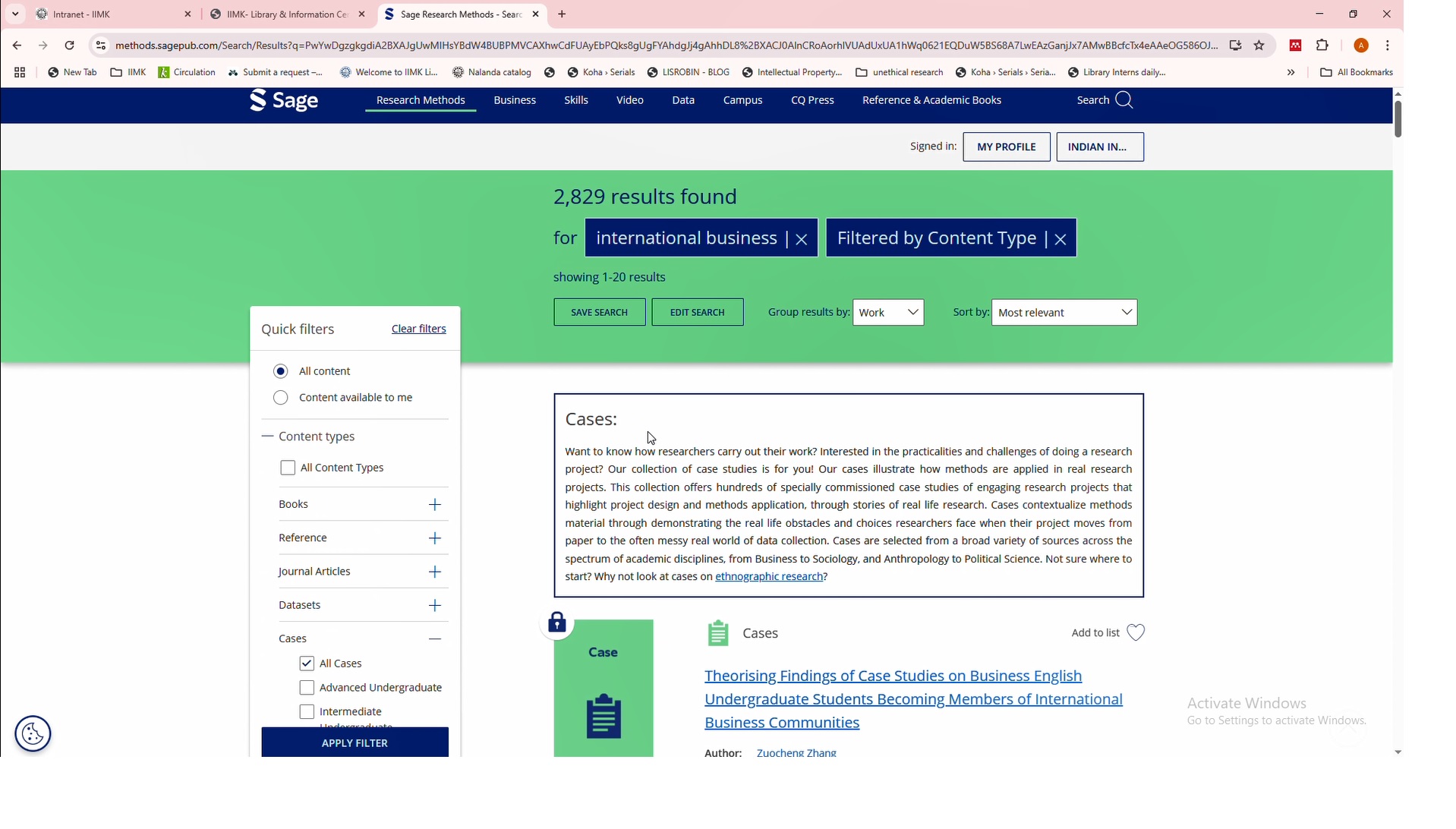Open the Group results by dropdown
1456x829 pixels.
[887, 313]
